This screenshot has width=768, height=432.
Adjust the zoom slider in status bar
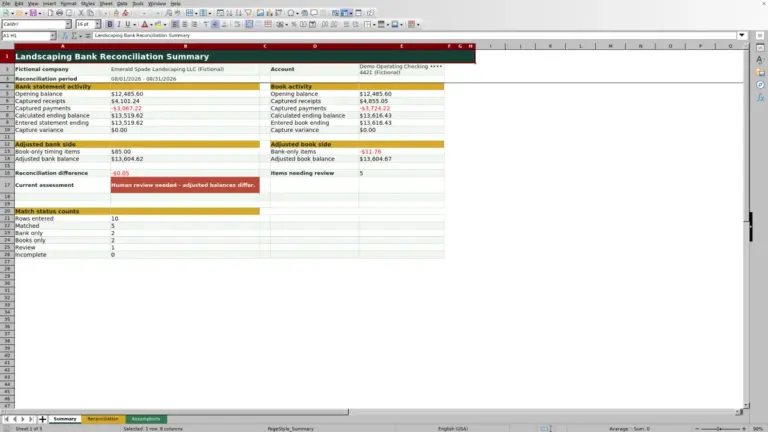click(720, 429)
